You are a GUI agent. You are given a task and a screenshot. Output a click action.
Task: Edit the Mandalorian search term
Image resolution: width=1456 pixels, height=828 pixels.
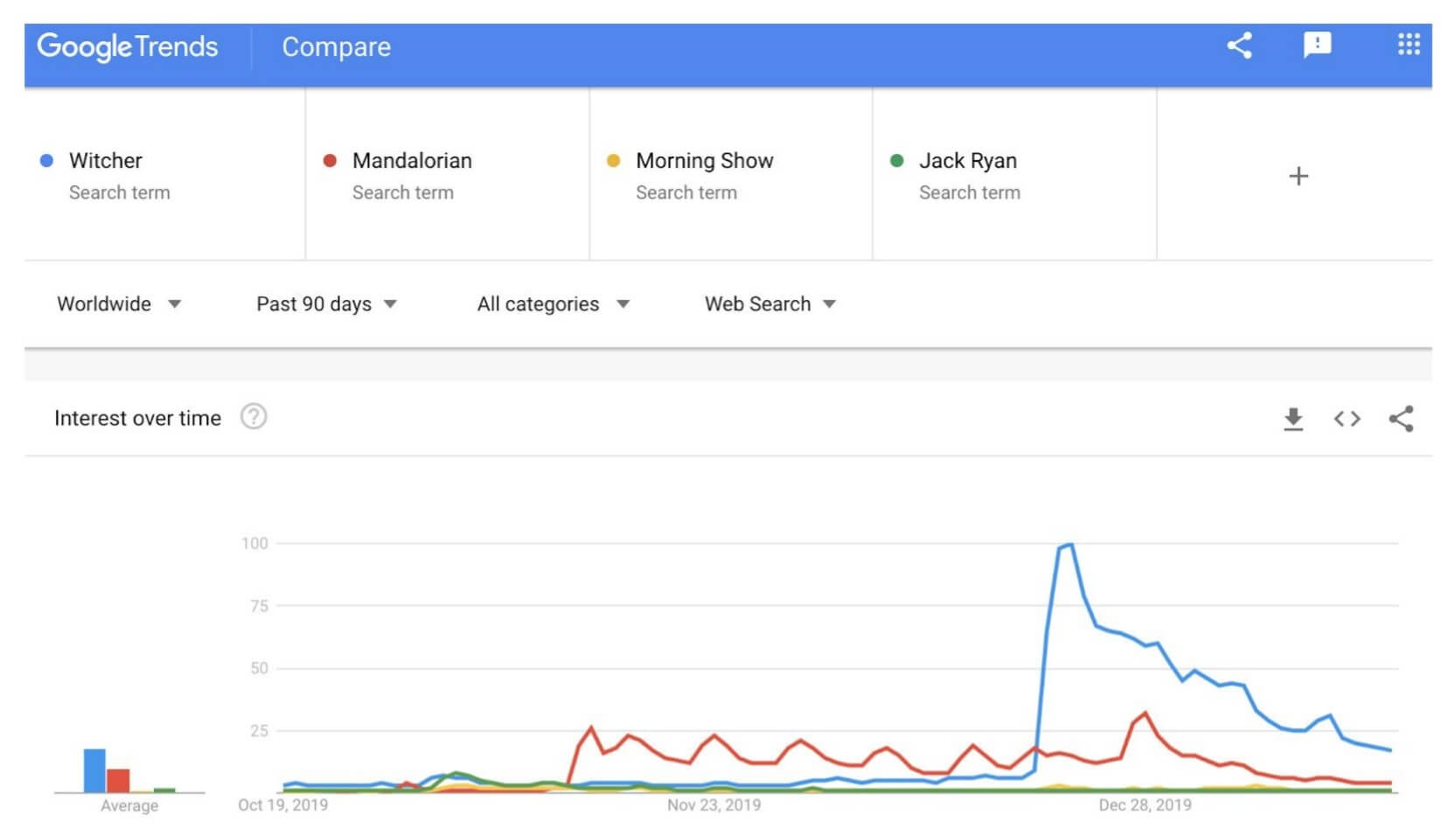click(412, 161)
